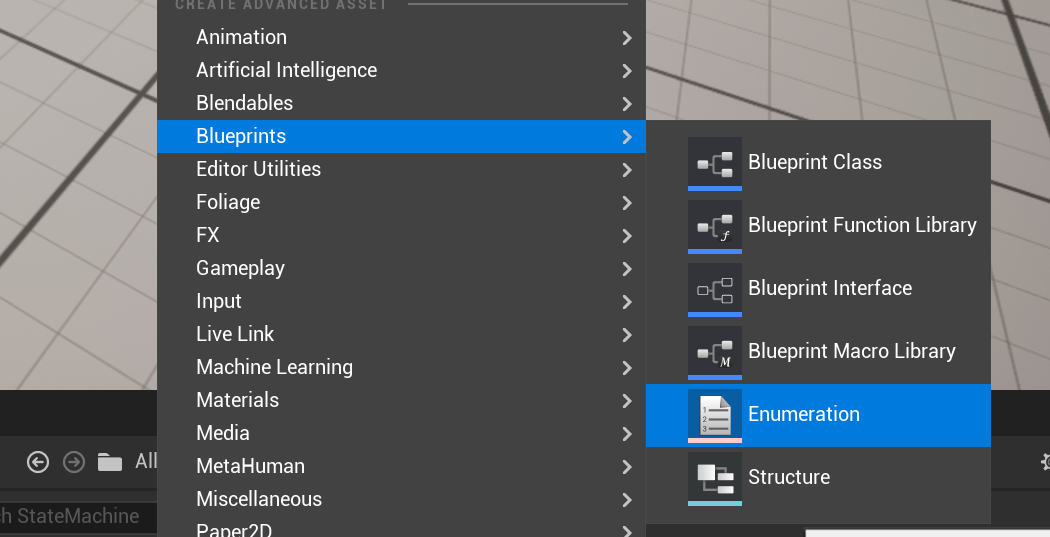The height and width of the screenshot is (537, 1050).
Task: Click the Blueprint Interface icon
Action: [715, 288]
